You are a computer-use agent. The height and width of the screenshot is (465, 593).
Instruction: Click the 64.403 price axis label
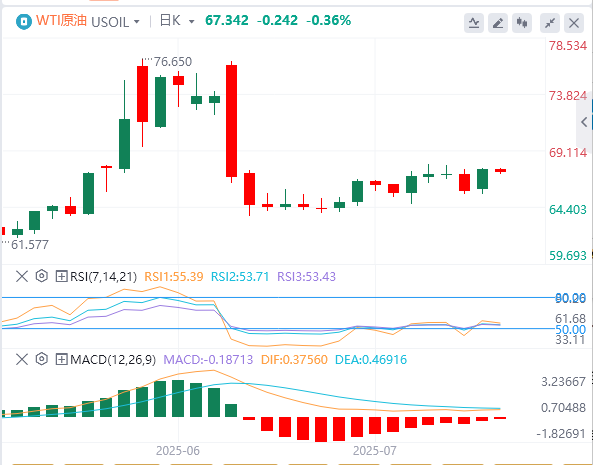click(568, 209)
